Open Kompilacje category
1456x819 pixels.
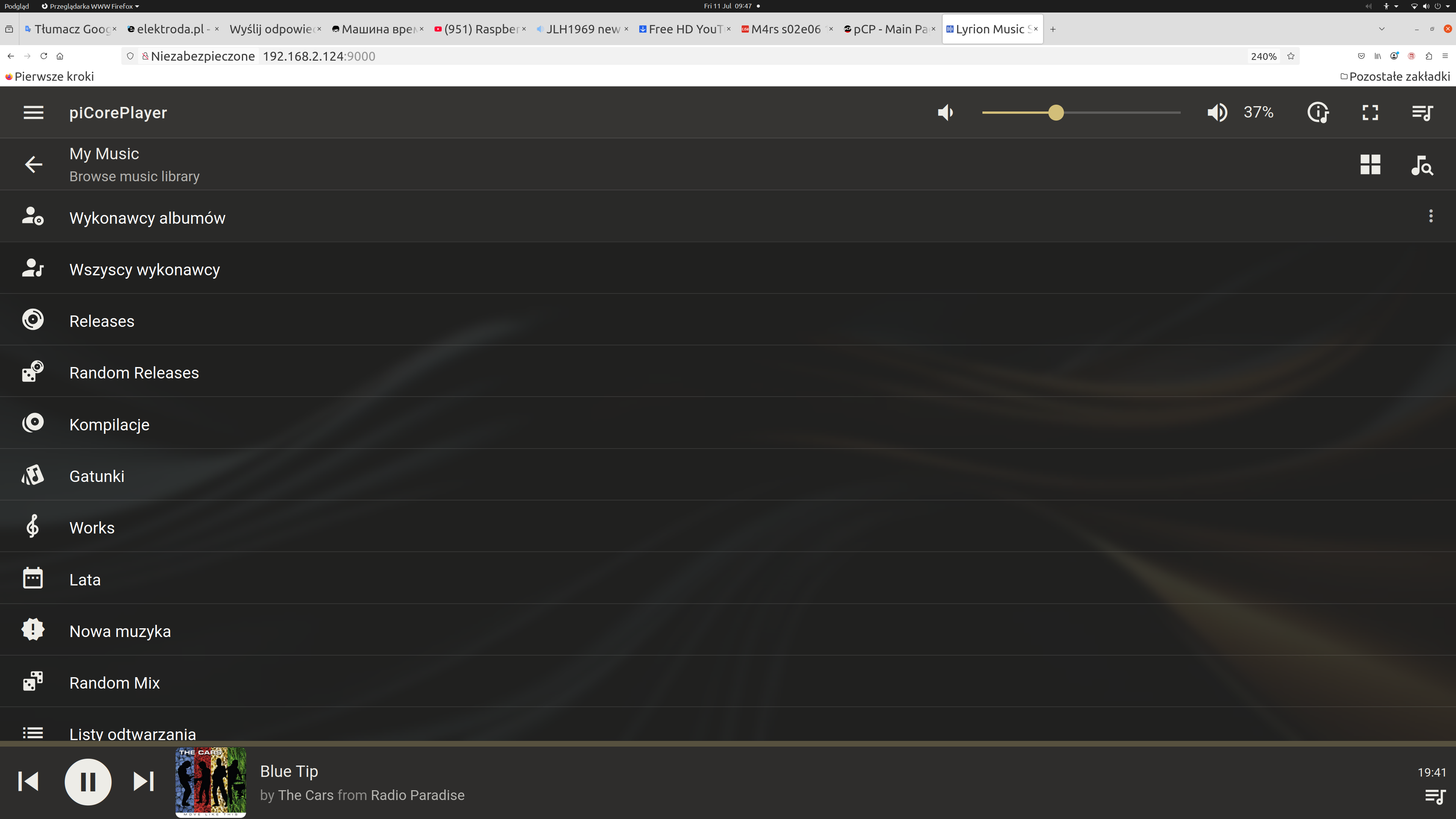coord(728,424)
